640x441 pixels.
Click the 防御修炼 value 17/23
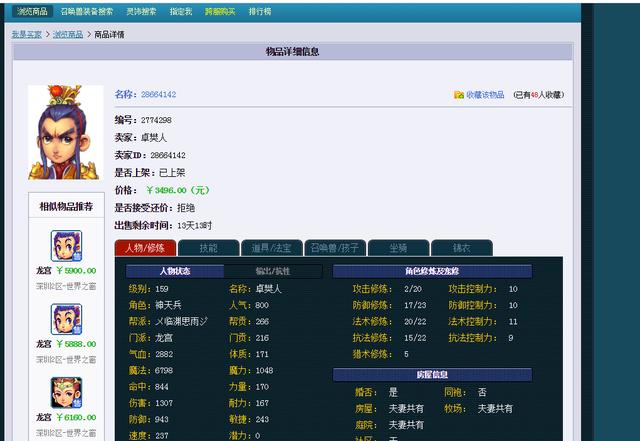415,305
